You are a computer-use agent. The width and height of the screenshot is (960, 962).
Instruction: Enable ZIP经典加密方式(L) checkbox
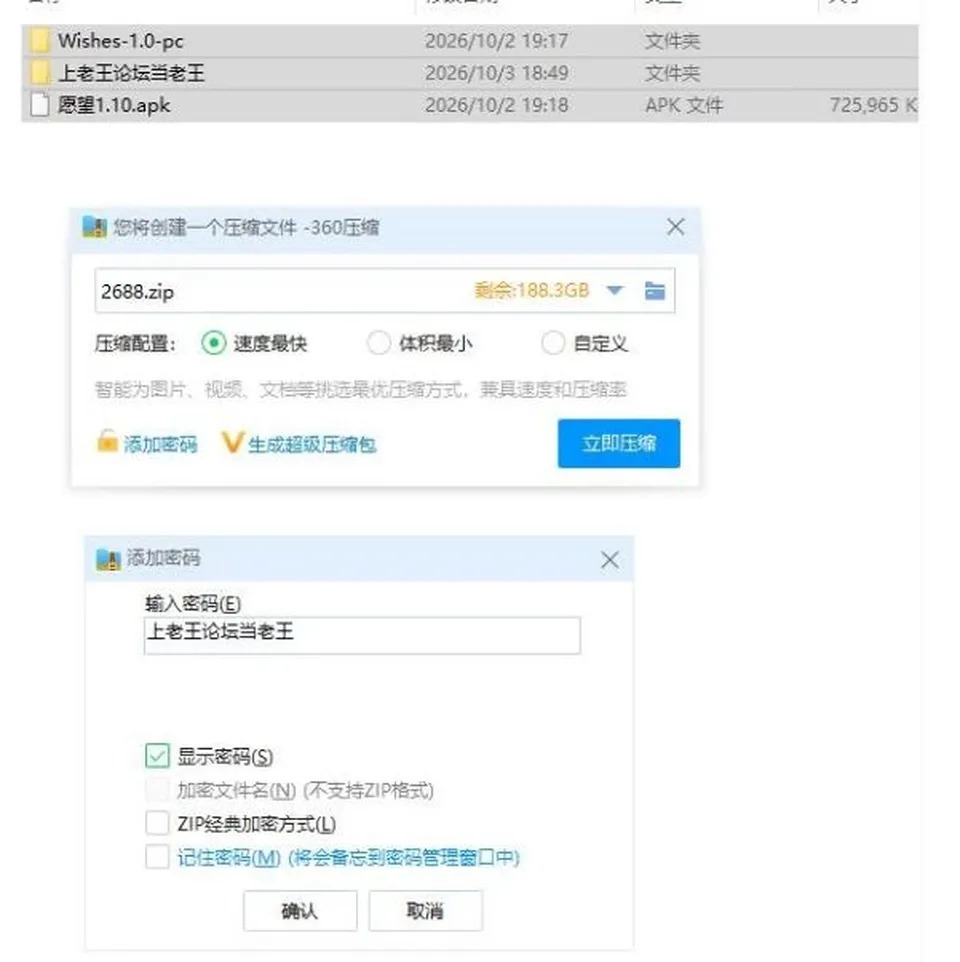point(157,823)
